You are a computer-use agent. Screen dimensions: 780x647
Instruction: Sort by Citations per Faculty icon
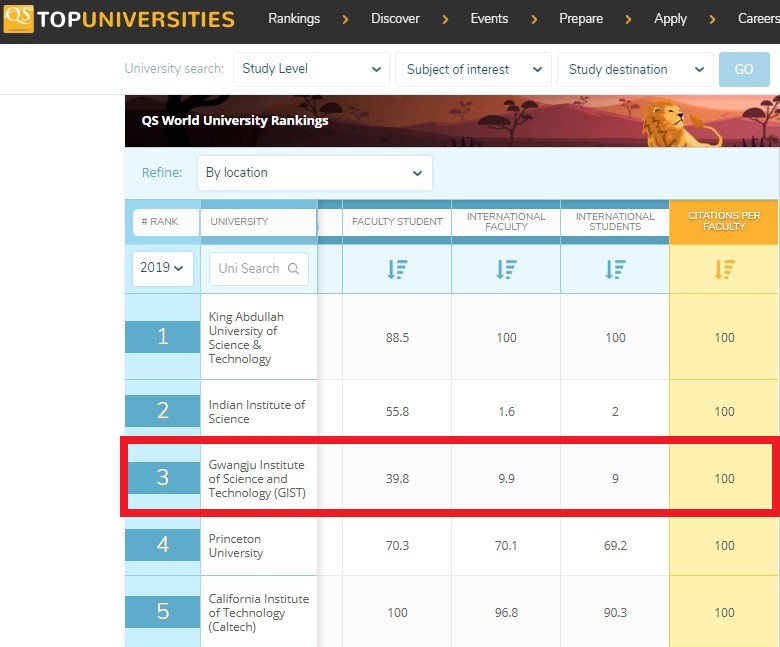coord(724,269)
